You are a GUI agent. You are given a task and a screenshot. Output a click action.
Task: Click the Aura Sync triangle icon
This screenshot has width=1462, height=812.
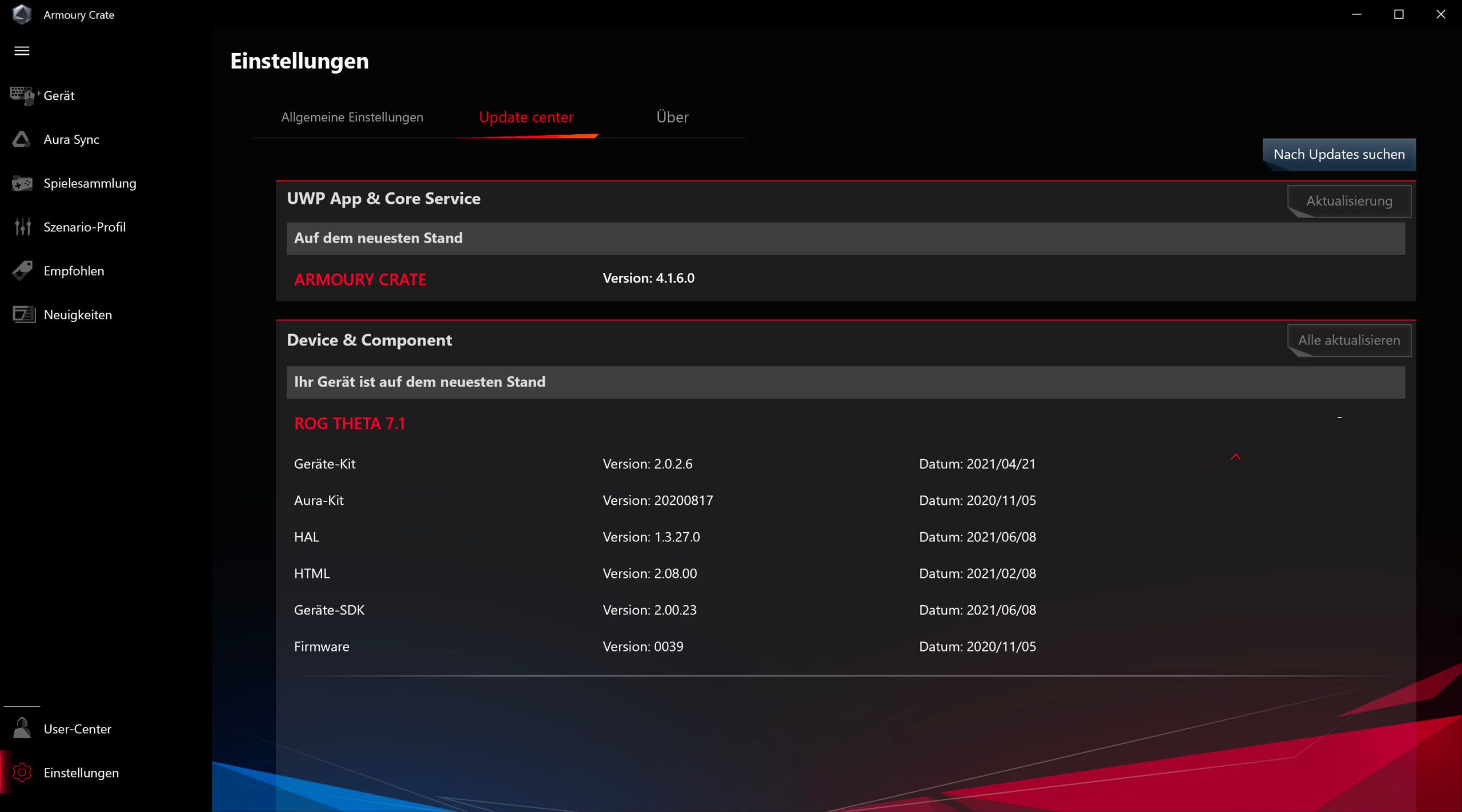[22, 139]
